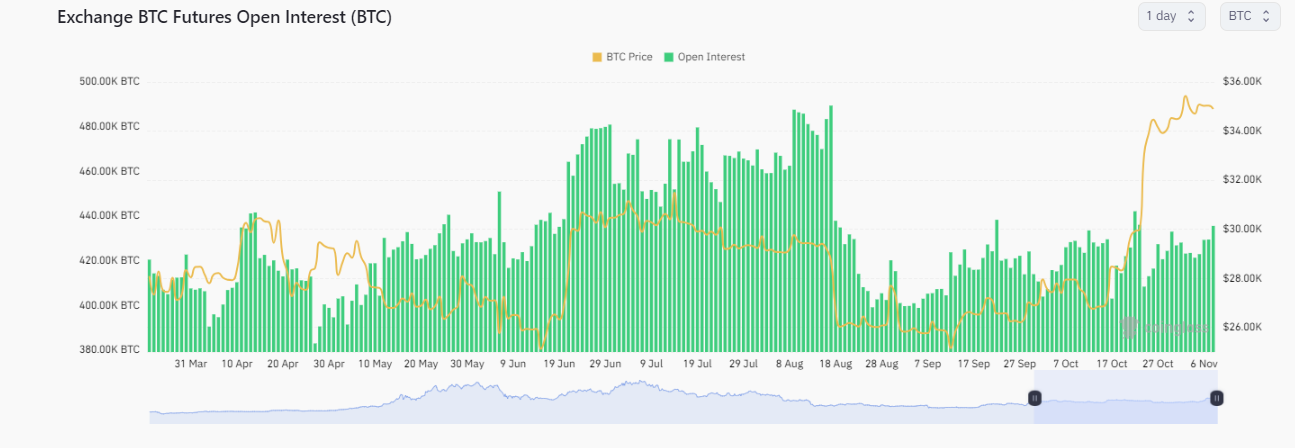Click the up-down chevron beside '1 day'

tap(1191, 16)
